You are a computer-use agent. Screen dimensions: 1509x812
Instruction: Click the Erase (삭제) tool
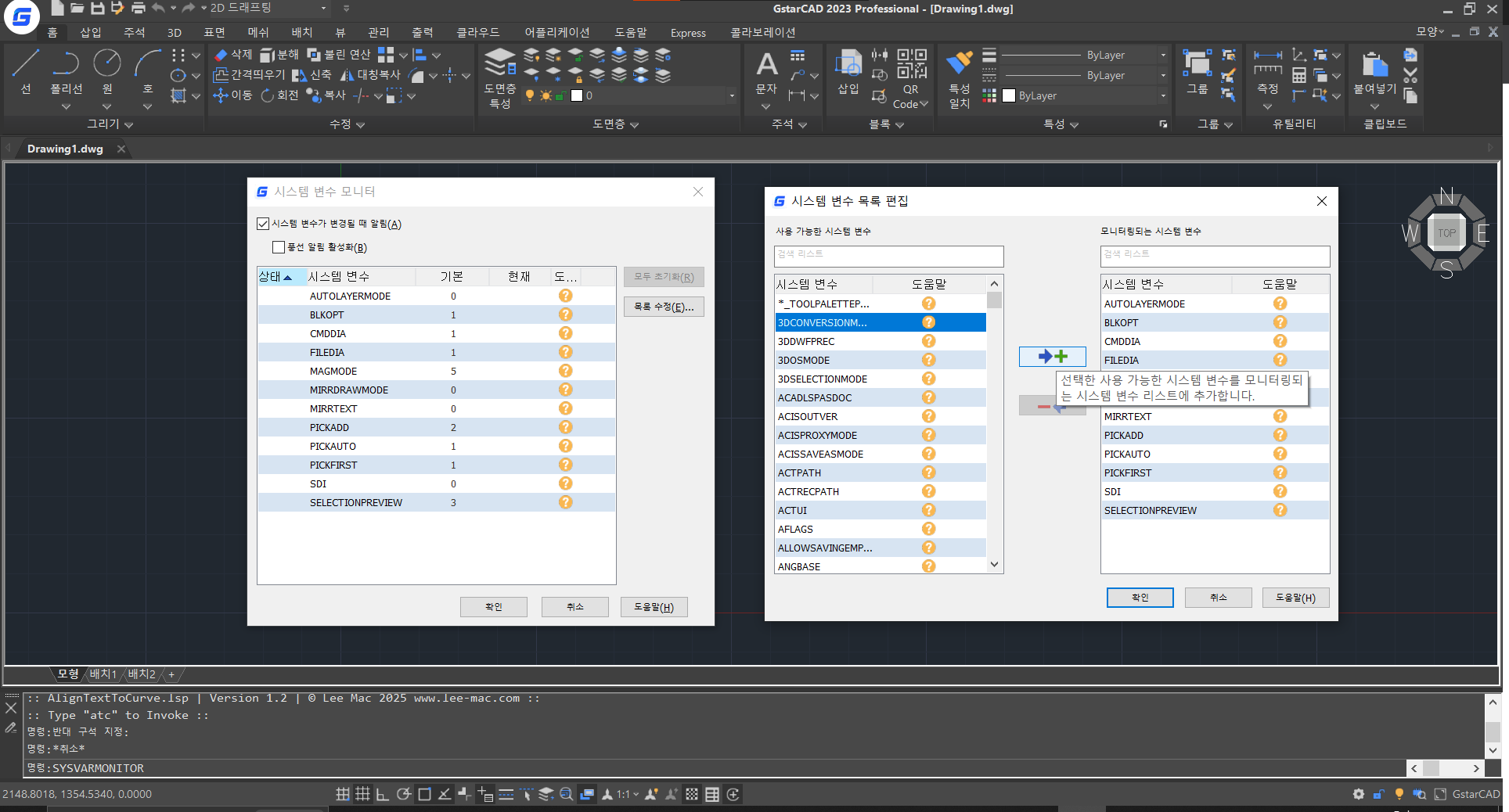[233, 55]
